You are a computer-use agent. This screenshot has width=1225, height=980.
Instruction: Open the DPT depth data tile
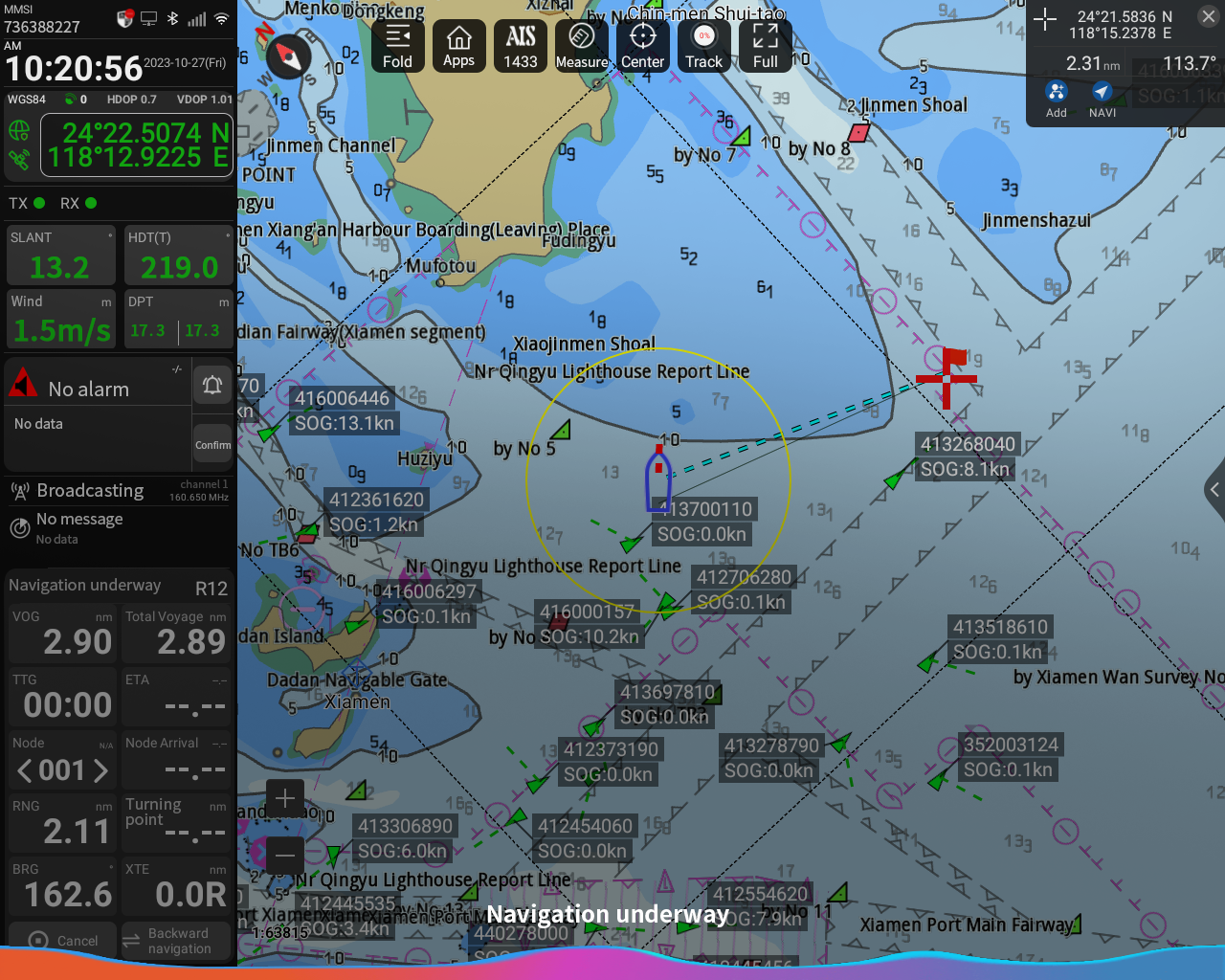[179, 319]
